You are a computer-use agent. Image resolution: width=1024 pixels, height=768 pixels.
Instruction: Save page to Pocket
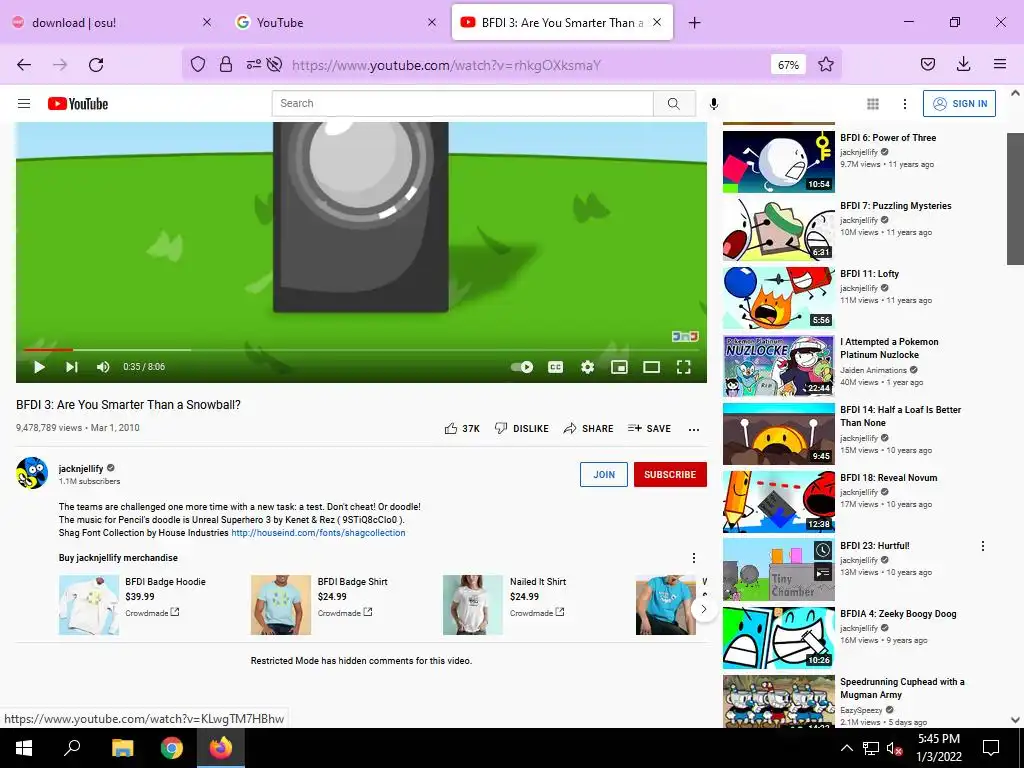928,64
